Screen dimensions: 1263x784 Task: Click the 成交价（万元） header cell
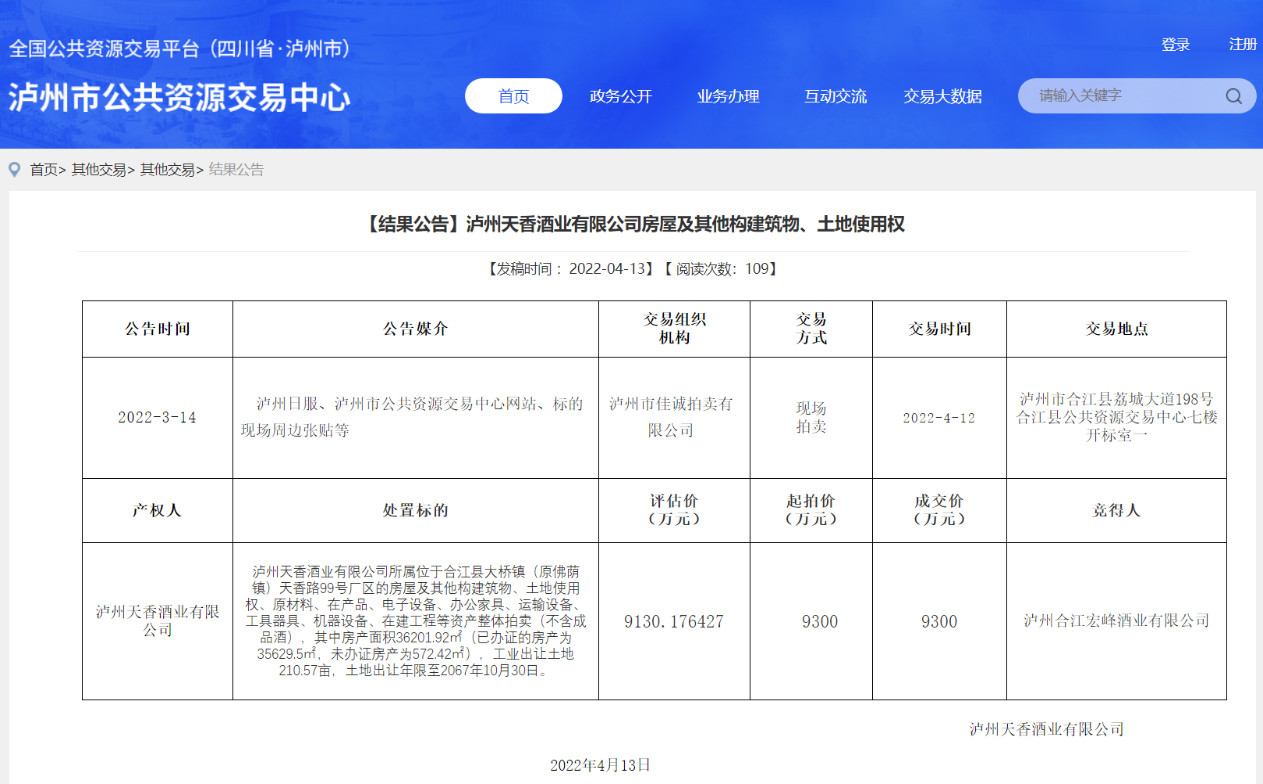click(940, 510)
